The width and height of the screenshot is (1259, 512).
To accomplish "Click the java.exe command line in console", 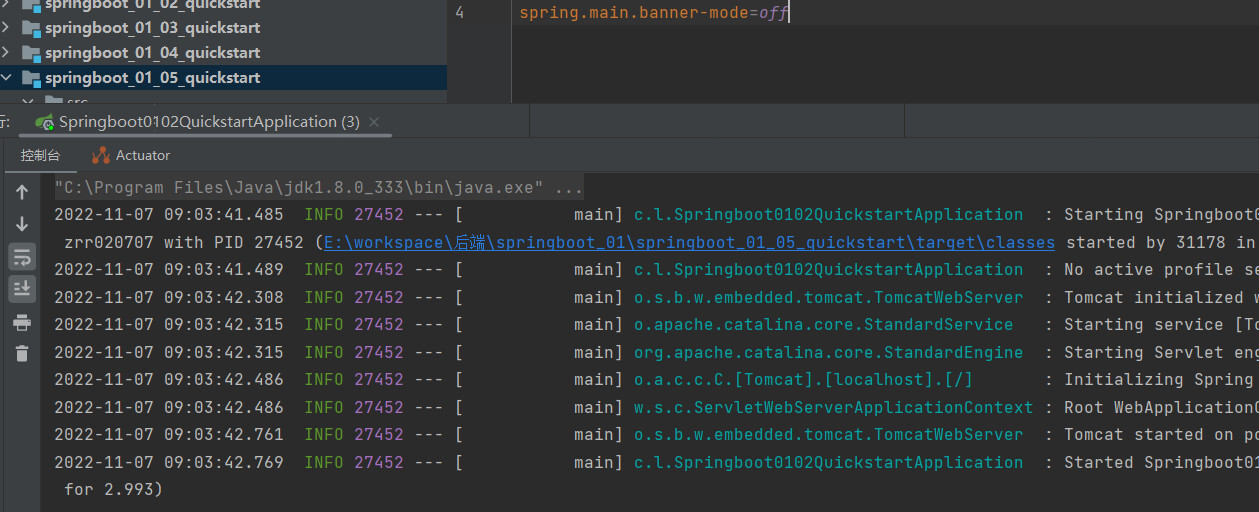I will tap(318, 188).
